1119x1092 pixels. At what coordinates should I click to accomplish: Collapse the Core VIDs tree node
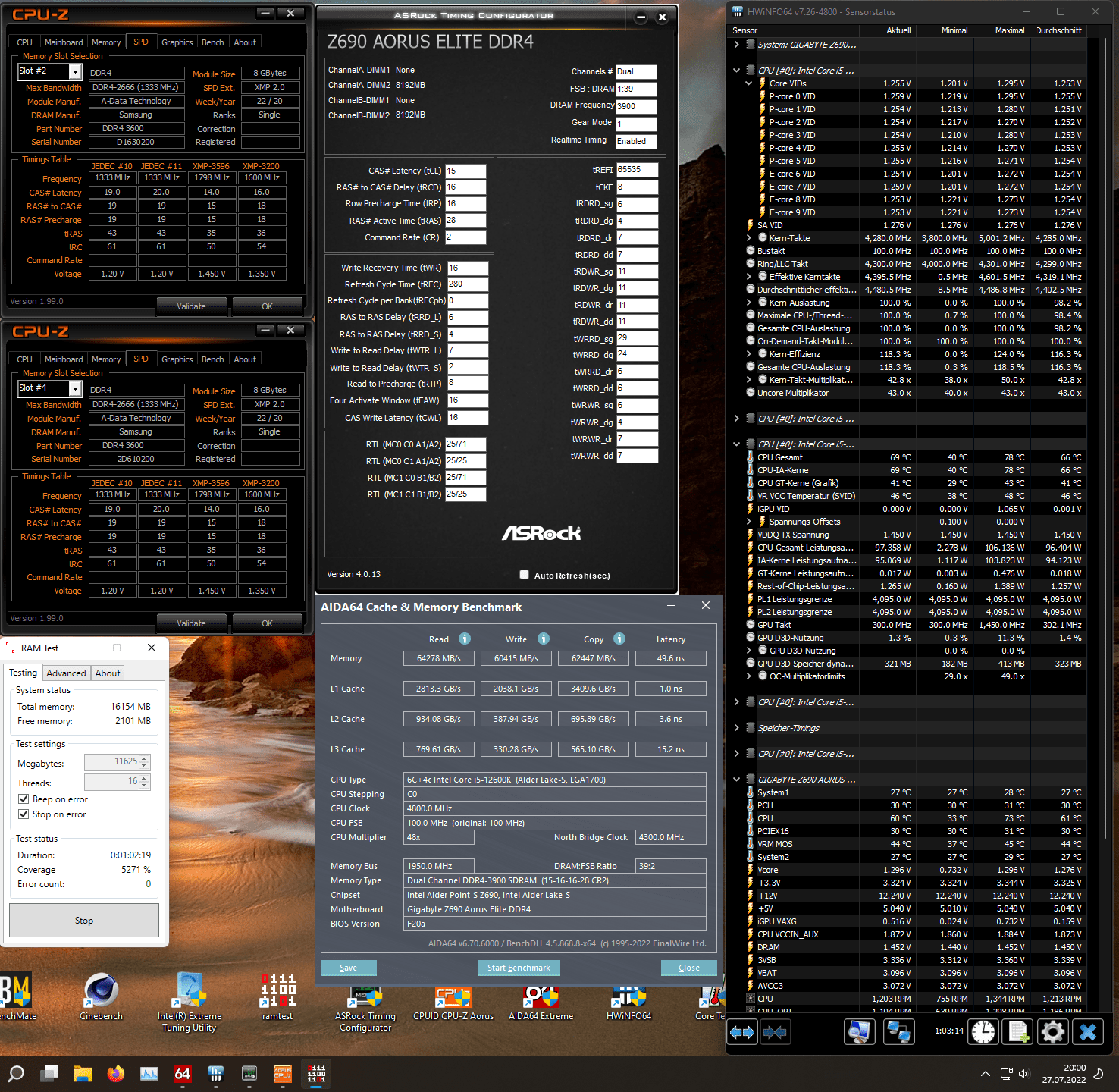tap(748, 83)
